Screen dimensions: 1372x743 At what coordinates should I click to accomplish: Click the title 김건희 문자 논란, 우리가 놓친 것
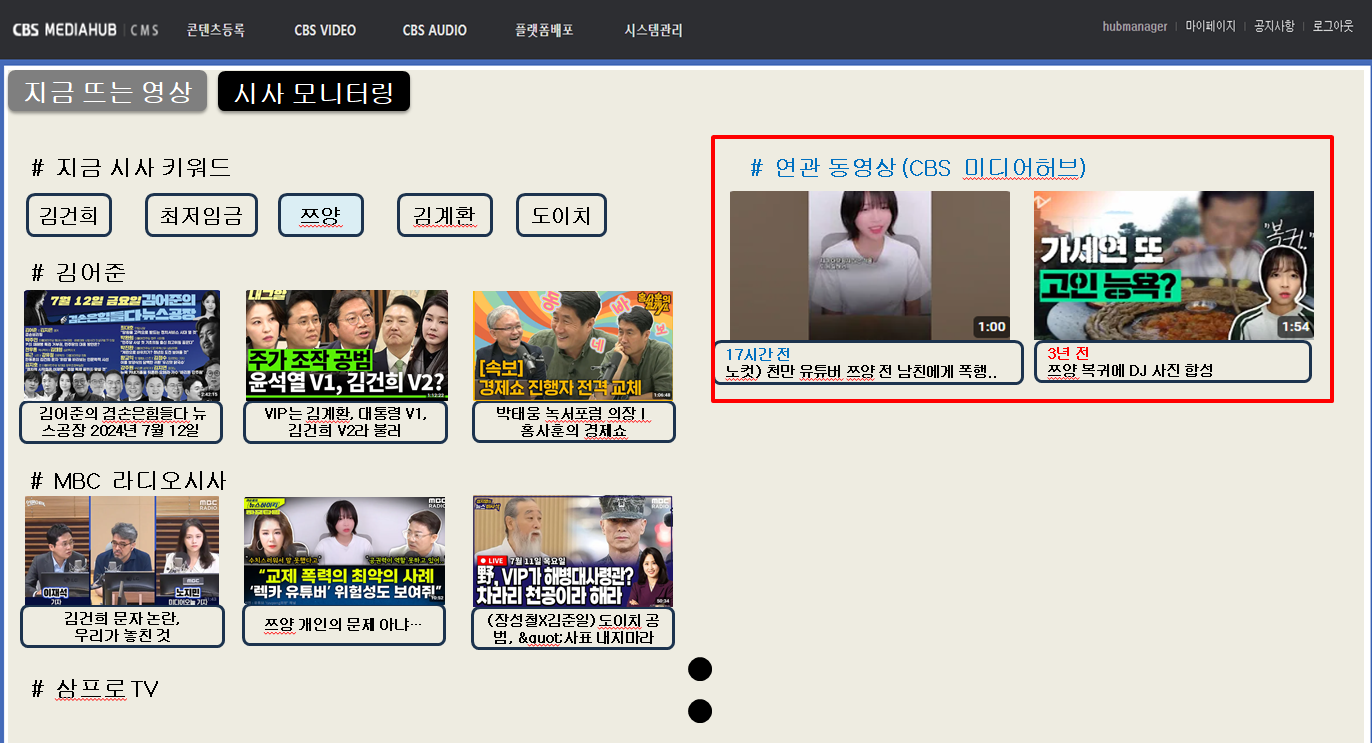(121, 627)
